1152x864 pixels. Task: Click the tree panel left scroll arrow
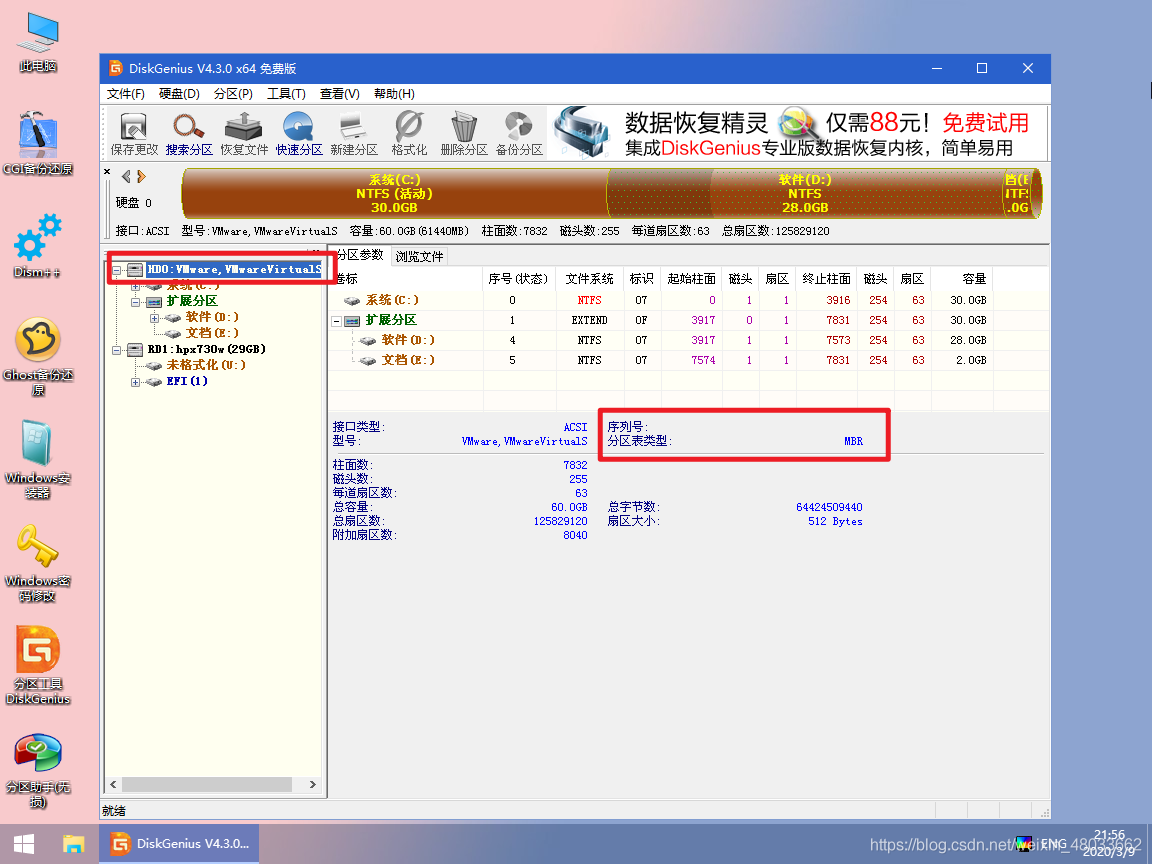tap(113, 785)
